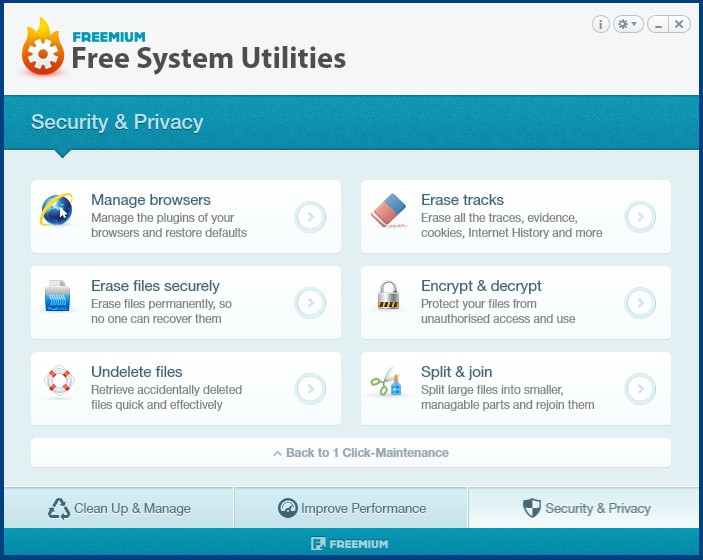This screenshot has height=560, width=703.
Task: Switch to Improve Performance tab
Action: [351, 508]
